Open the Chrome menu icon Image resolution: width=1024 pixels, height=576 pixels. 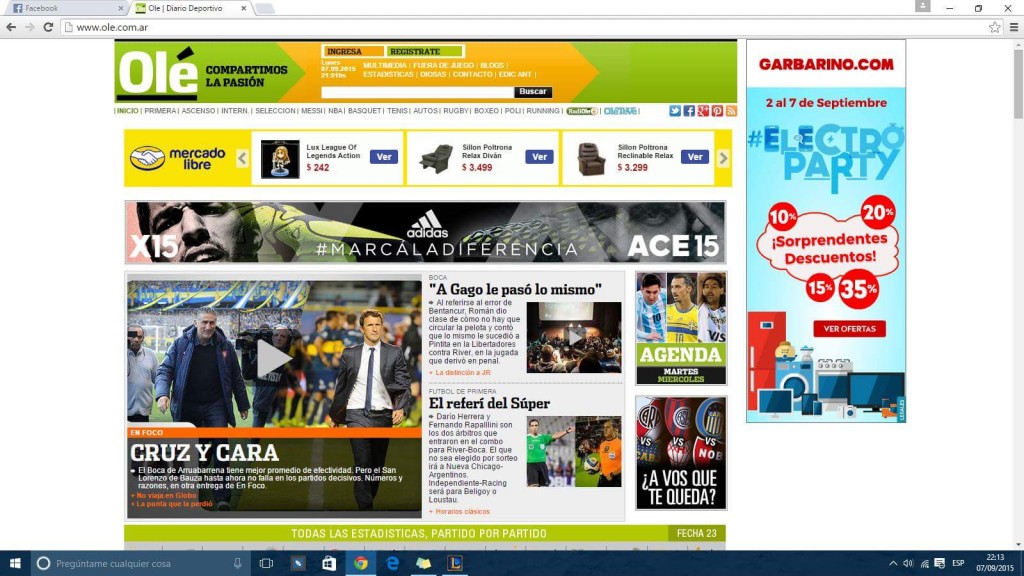(1014, 27)
